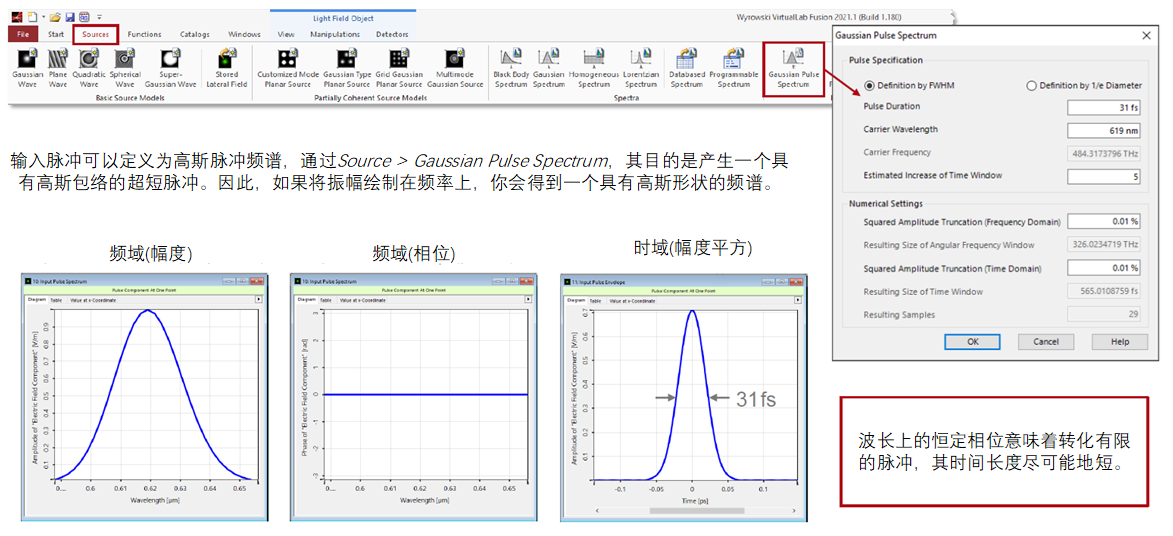Screen dimensions: 1173x536
Task: Open Table tab in Input Pulse Envelope window
Action: tap(595, 299)
